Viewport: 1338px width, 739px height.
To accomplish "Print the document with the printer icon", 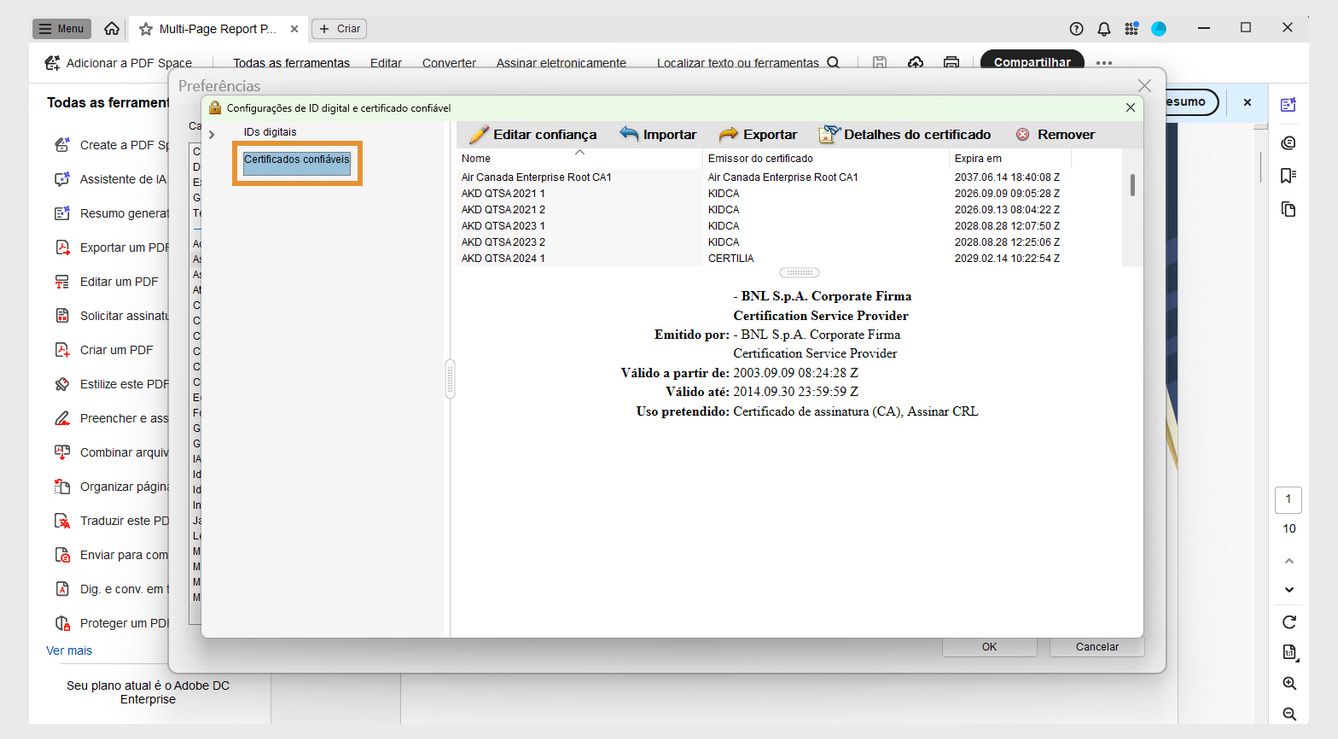I will (951, 63).
